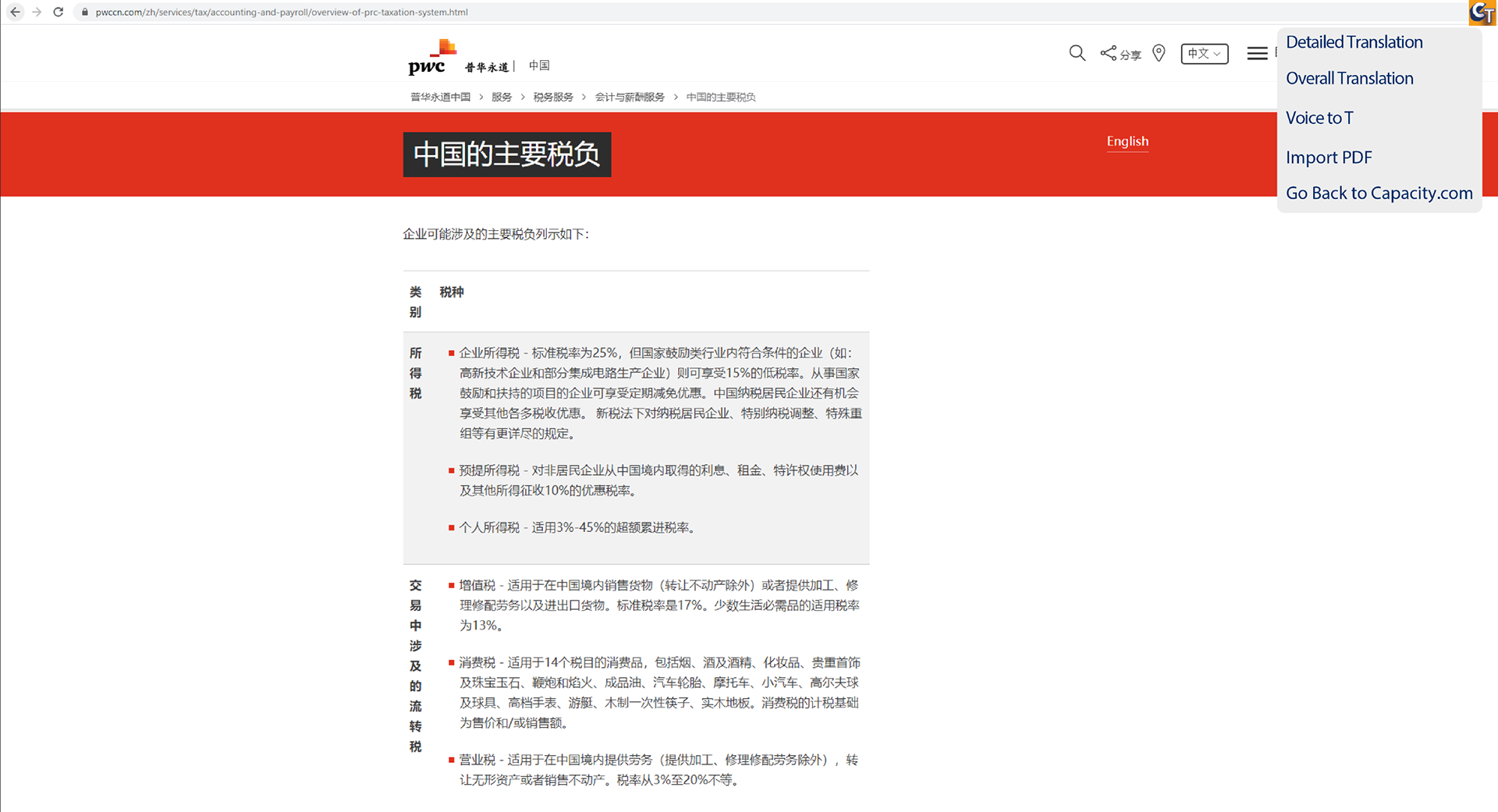Select Voice to T menu item
Viewport: 1498px width, 812px height.
point(1319,118)
